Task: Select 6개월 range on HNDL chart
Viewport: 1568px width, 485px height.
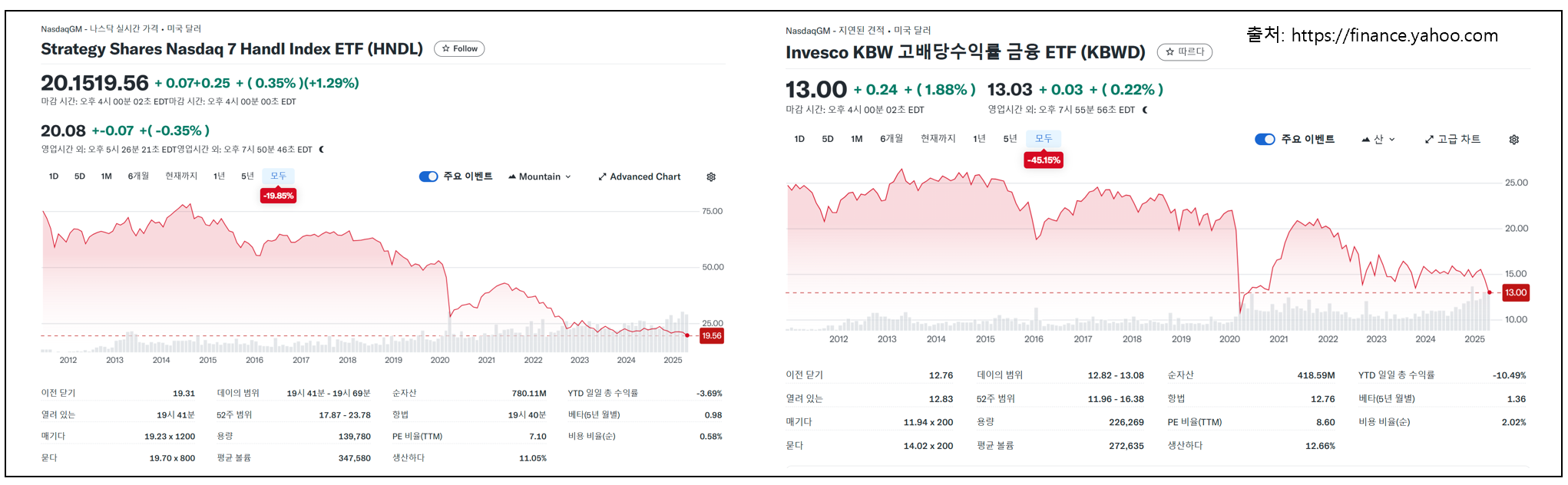Action: (138, 177)
